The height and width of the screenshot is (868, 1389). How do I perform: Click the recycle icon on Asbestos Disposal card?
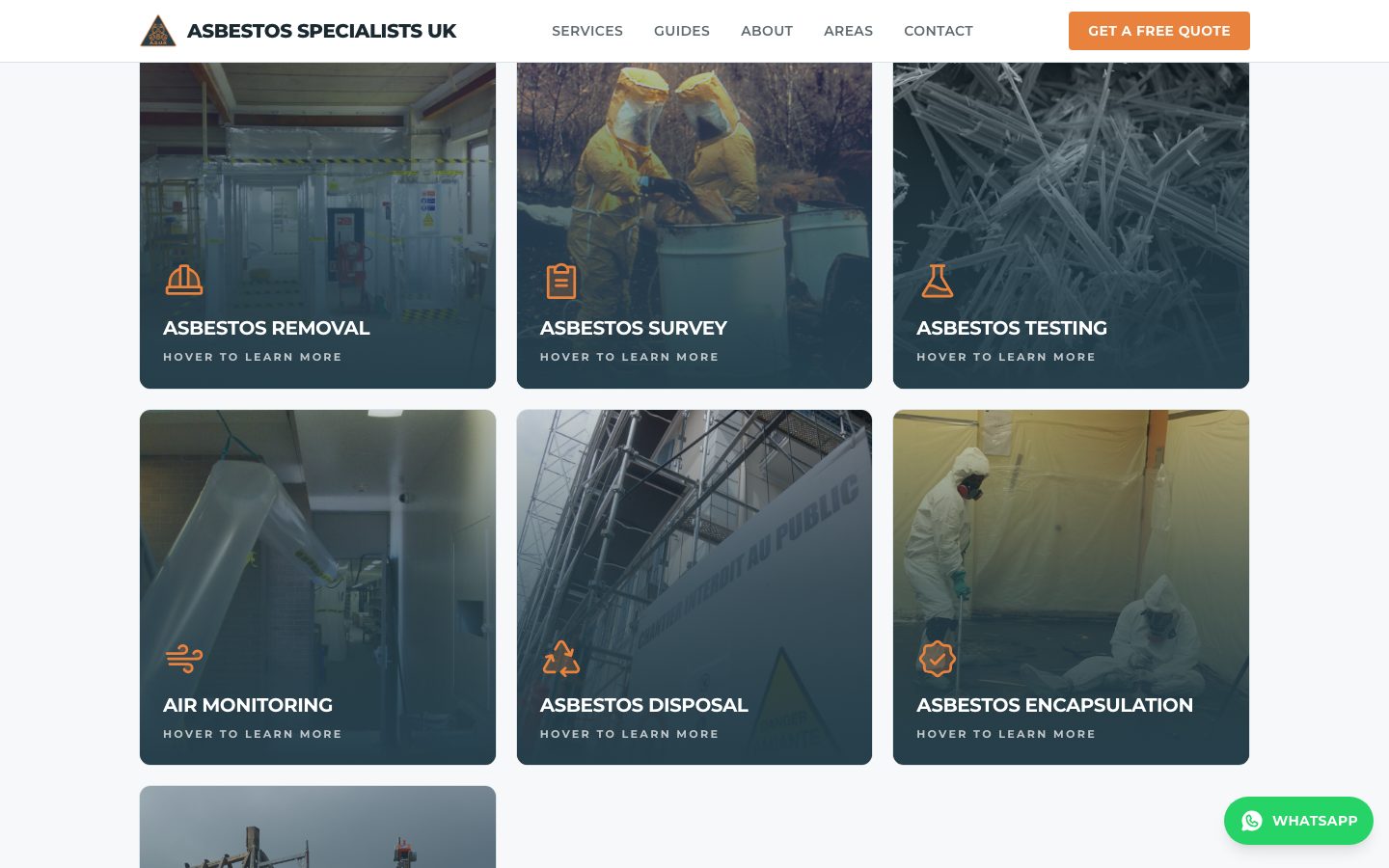560,658
